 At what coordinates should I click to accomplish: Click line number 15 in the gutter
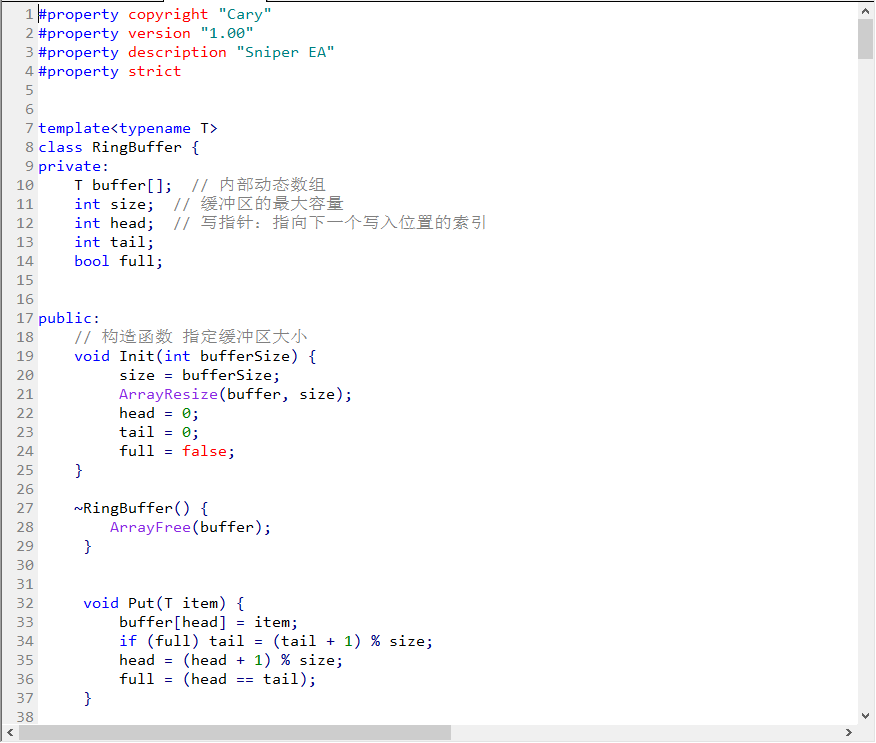click(25, 280)
